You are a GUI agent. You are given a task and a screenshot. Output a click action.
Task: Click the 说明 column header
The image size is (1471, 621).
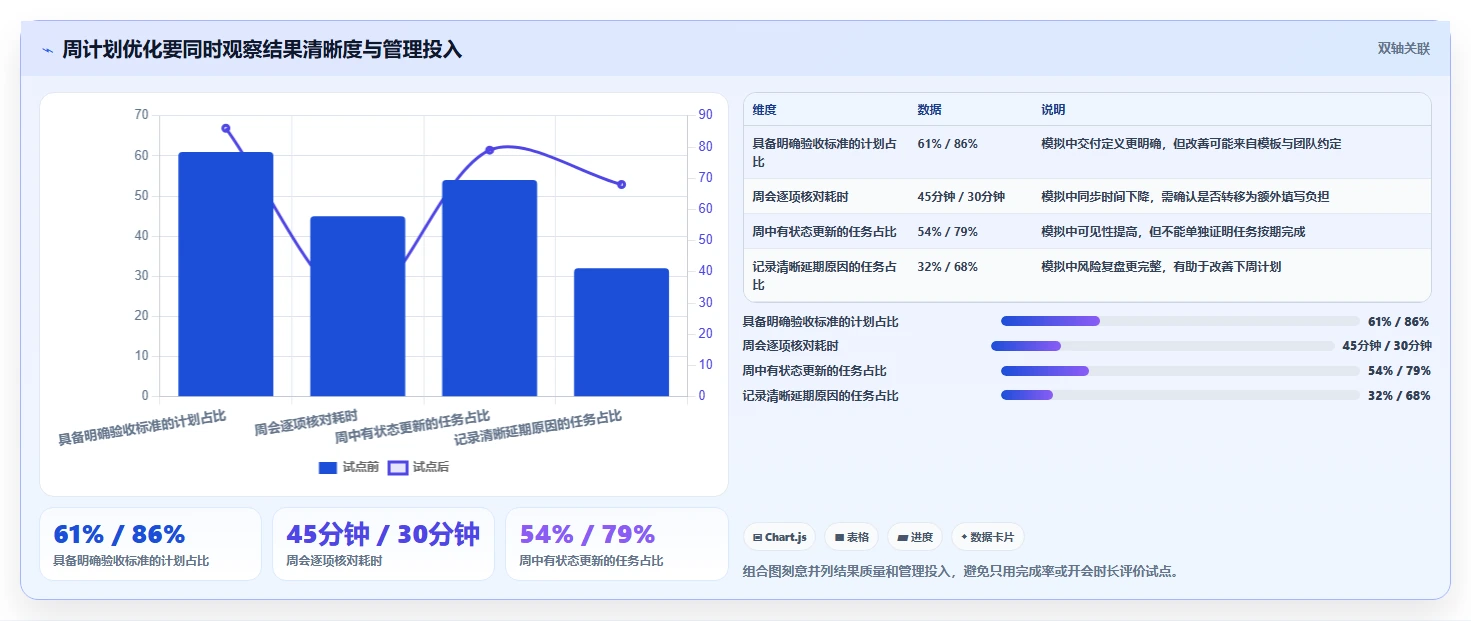[1053, 110]
